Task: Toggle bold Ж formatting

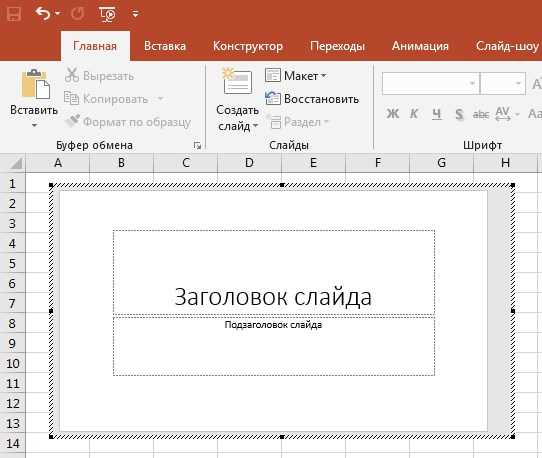Action: coord(393,113)
